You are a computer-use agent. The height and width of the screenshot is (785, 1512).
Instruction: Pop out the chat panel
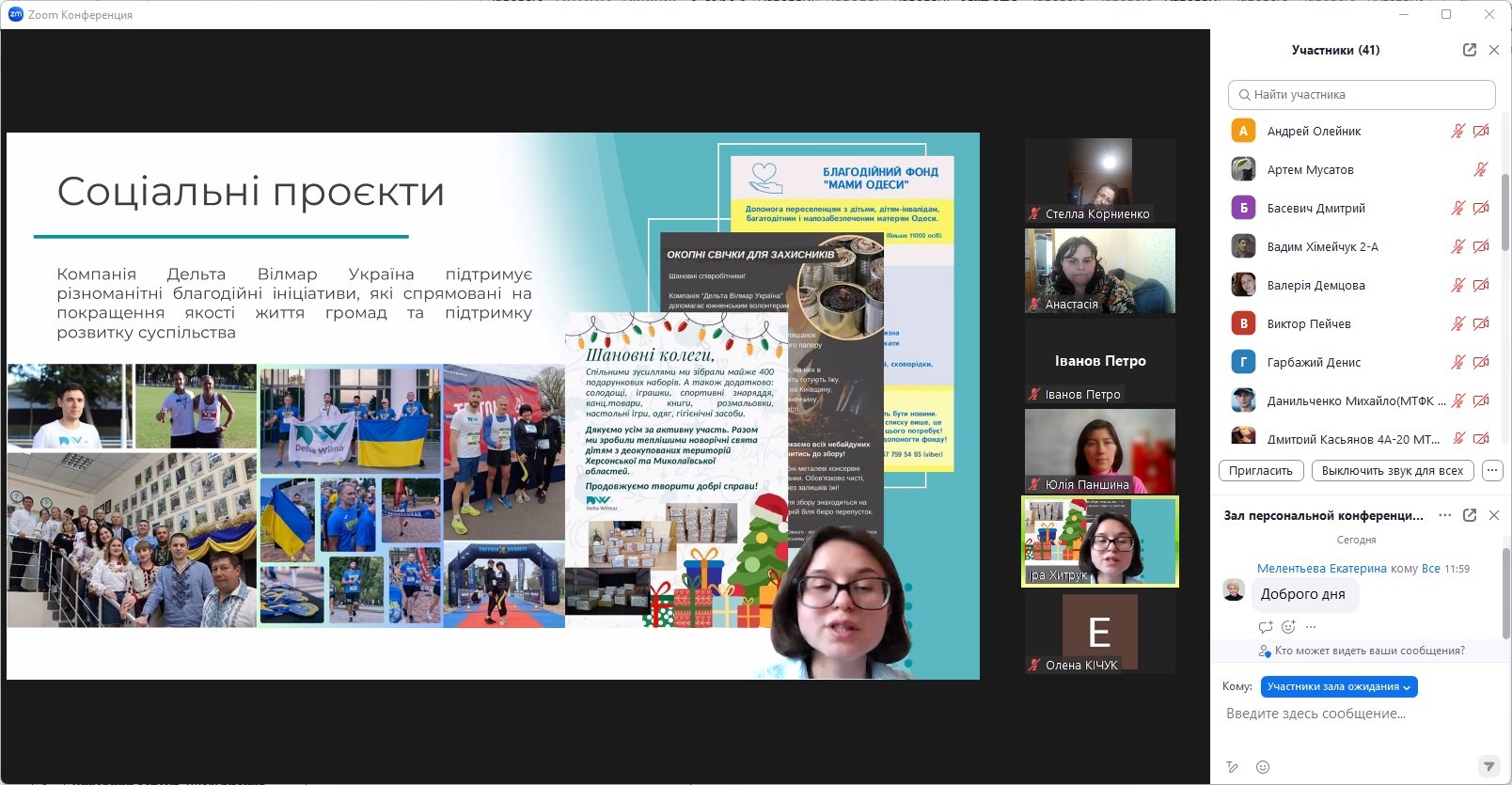click(1470, 515)
